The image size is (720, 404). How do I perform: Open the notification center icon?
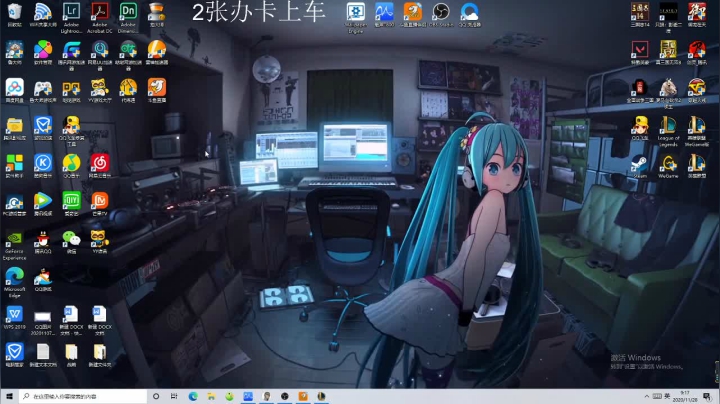point(707,396)
